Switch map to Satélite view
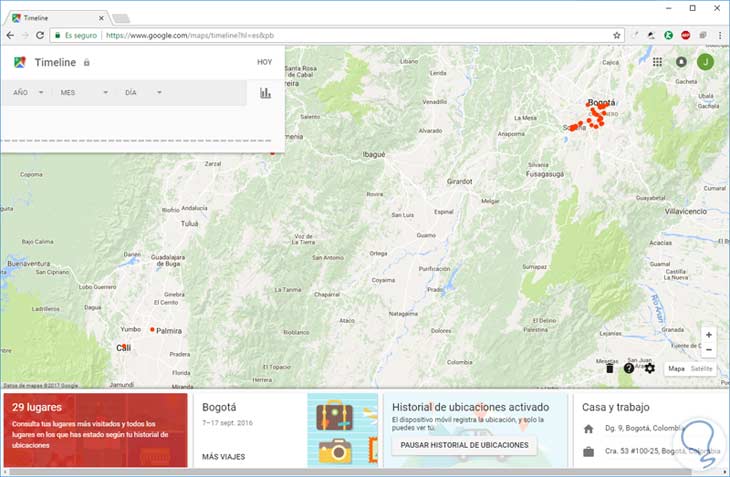The image size is (730, 477). click(702, 369)
